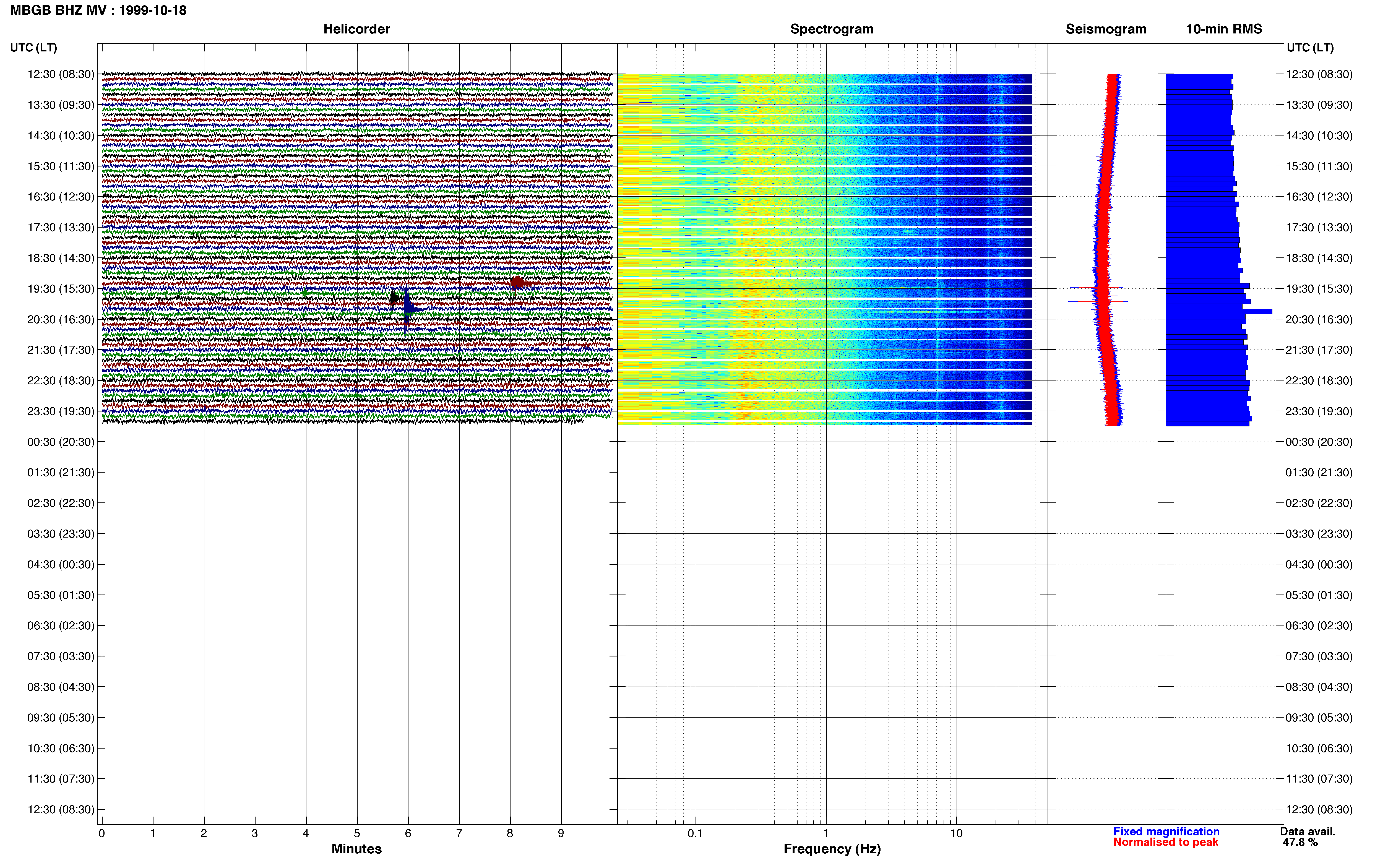Click the left '15:30 (11:30)' time label
The width and height of the screenshot is (1388, 868).
click(x=61, y=166)
